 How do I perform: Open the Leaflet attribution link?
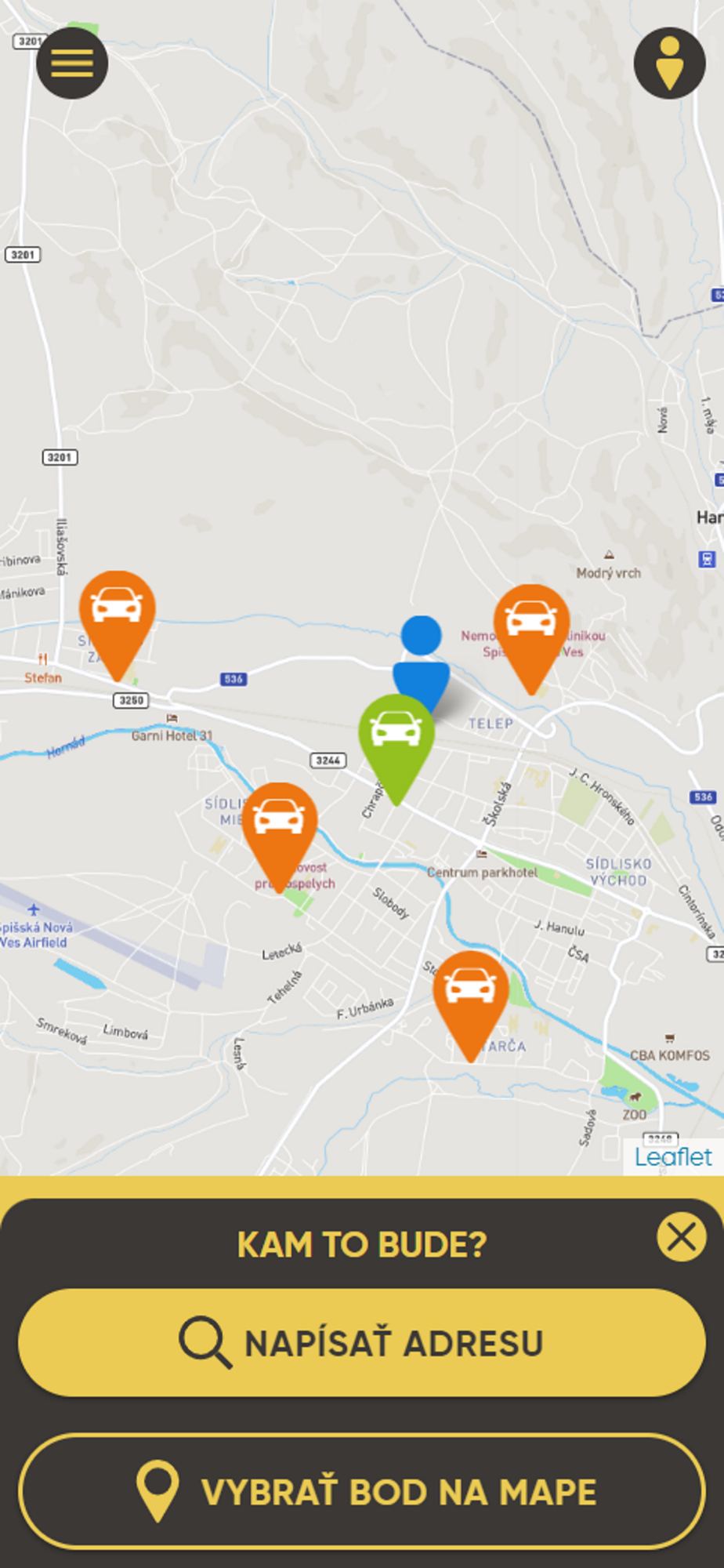point(673,1157)
